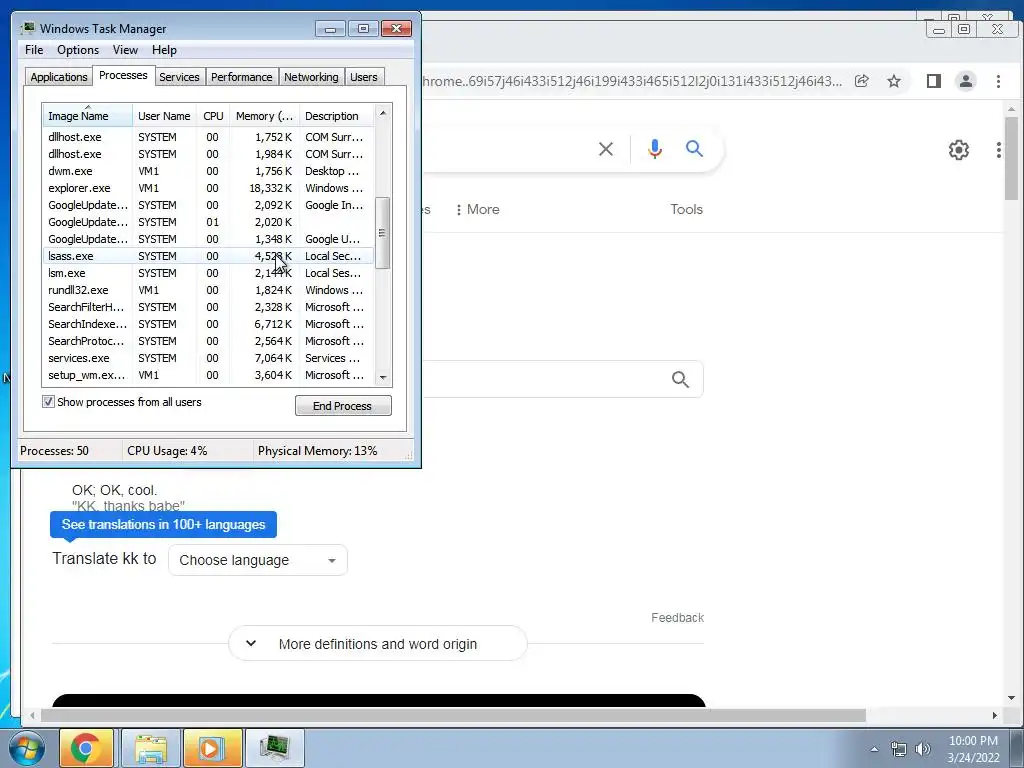Click the share page icon in Chrome address bar
Image resolution: width=1024 pixels, height=768 pixels.
861,81
